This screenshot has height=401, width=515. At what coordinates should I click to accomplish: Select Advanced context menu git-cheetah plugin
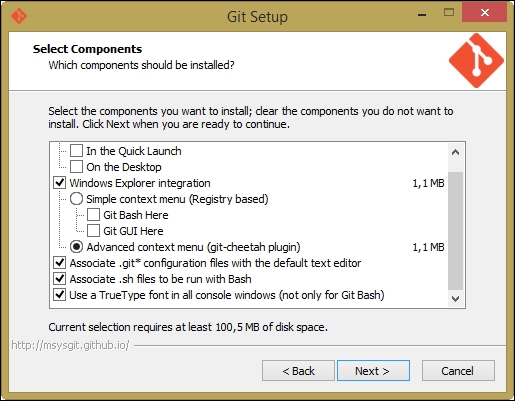pyautogui.click(x=76, y=247)
